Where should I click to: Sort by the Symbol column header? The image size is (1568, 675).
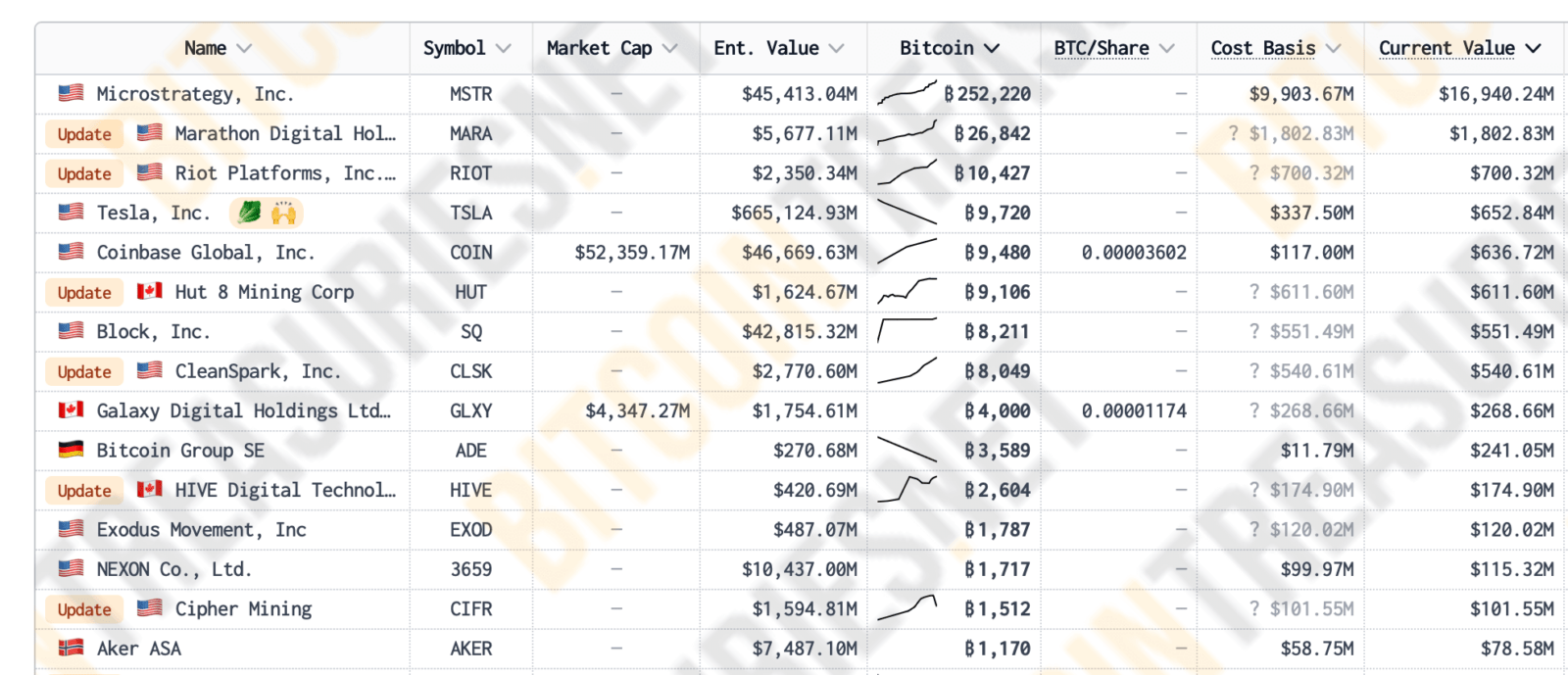[466, 48]
